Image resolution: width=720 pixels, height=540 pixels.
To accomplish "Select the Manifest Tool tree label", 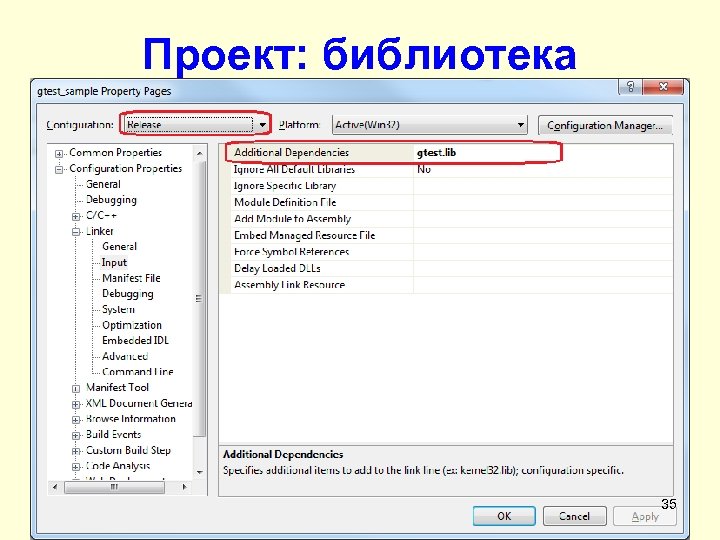I will [x=117, y=388].
